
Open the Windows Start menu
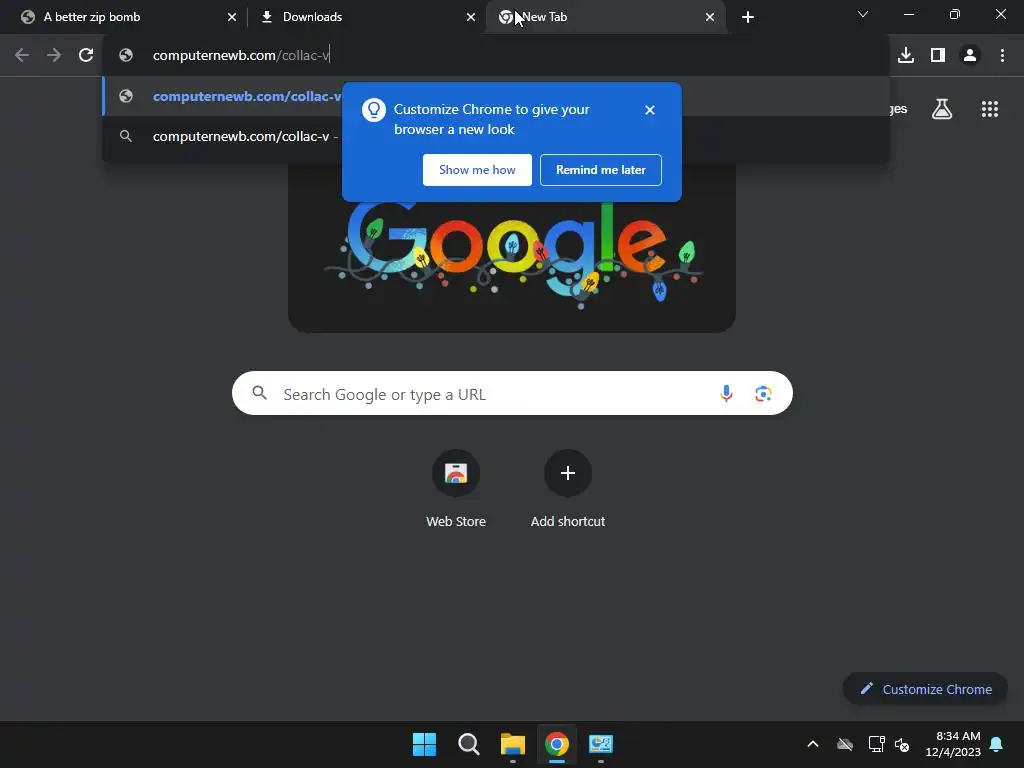click(424, 744)
